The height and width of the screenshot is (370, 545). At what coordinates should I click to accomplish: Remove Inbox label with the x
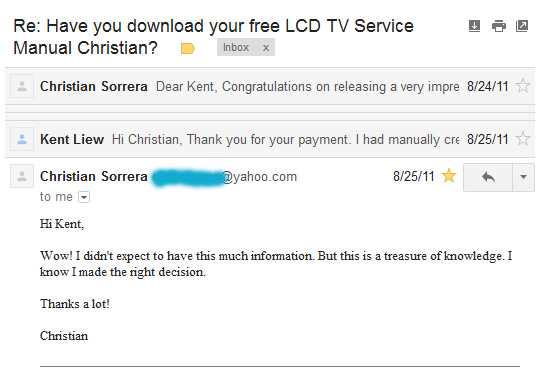point(266,48)
